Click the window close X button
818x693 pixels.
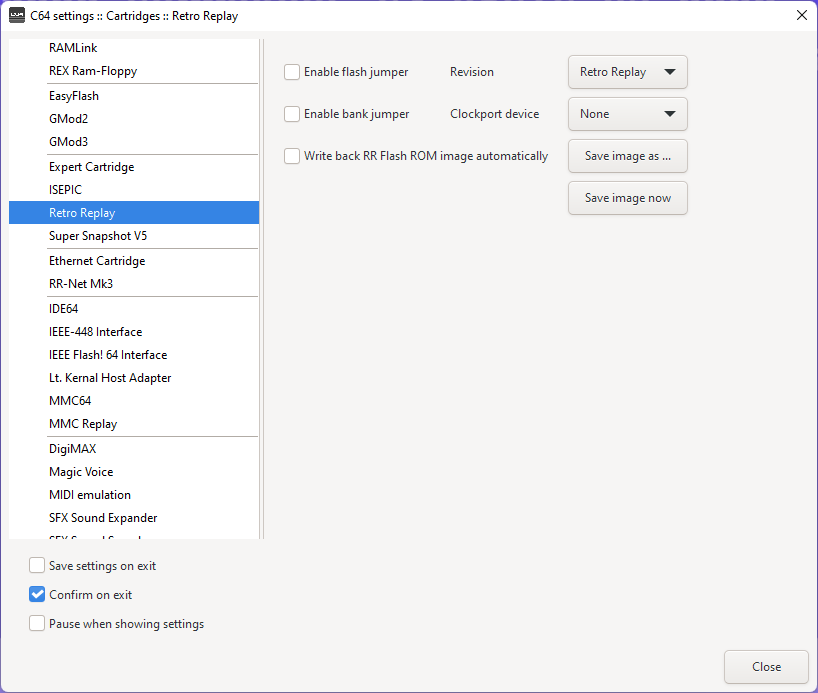[x=802, y=15]
